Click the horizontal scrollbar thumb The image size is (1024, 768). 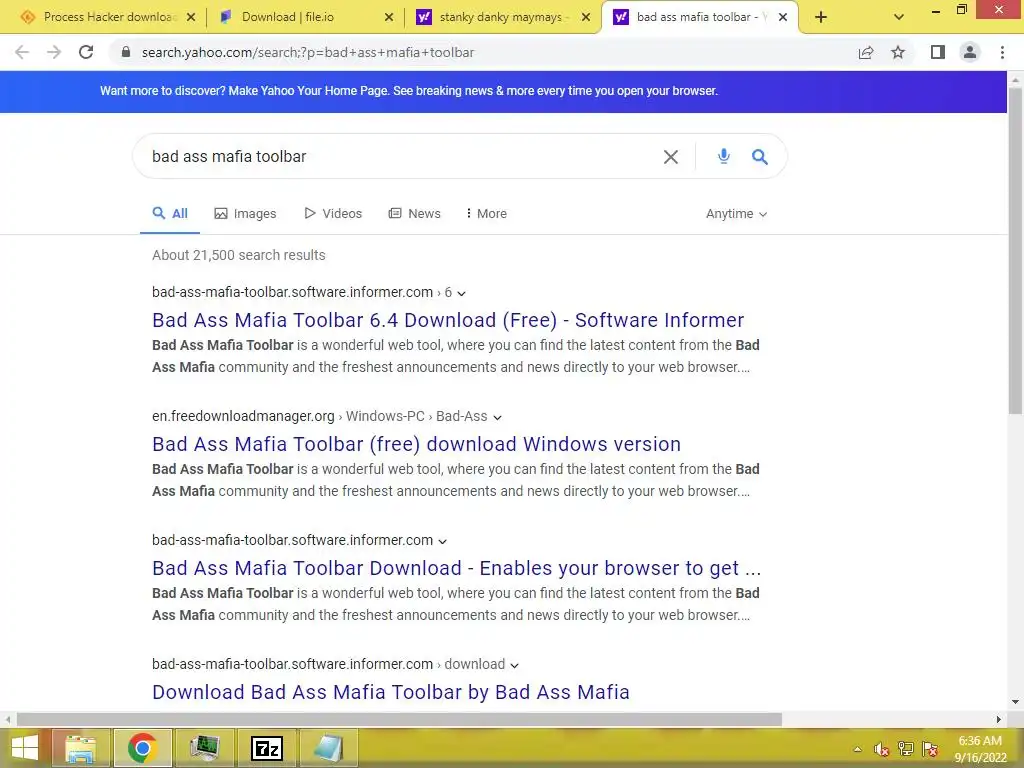click(399, 720)
